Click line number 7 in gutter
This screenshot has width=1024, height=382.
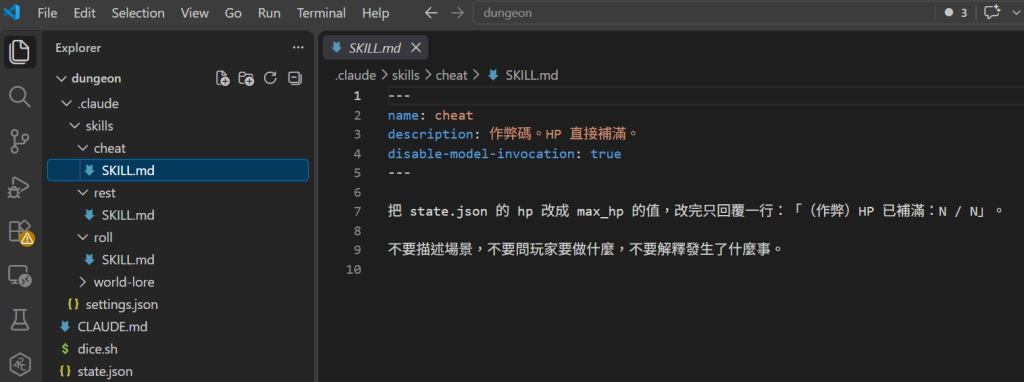click(x=357, y=212)
